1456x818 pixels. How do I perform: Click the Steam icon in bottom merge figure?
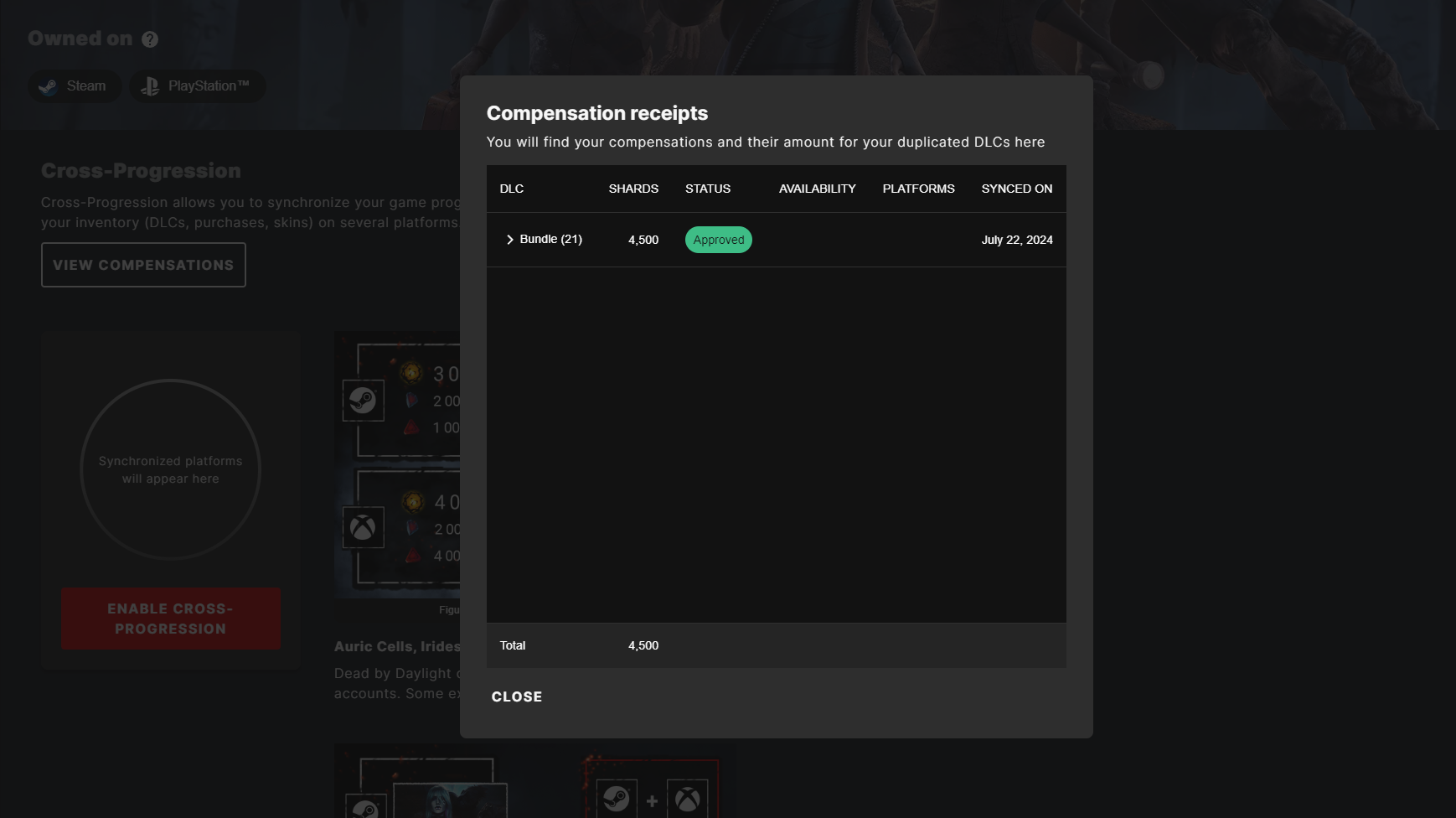617,800
